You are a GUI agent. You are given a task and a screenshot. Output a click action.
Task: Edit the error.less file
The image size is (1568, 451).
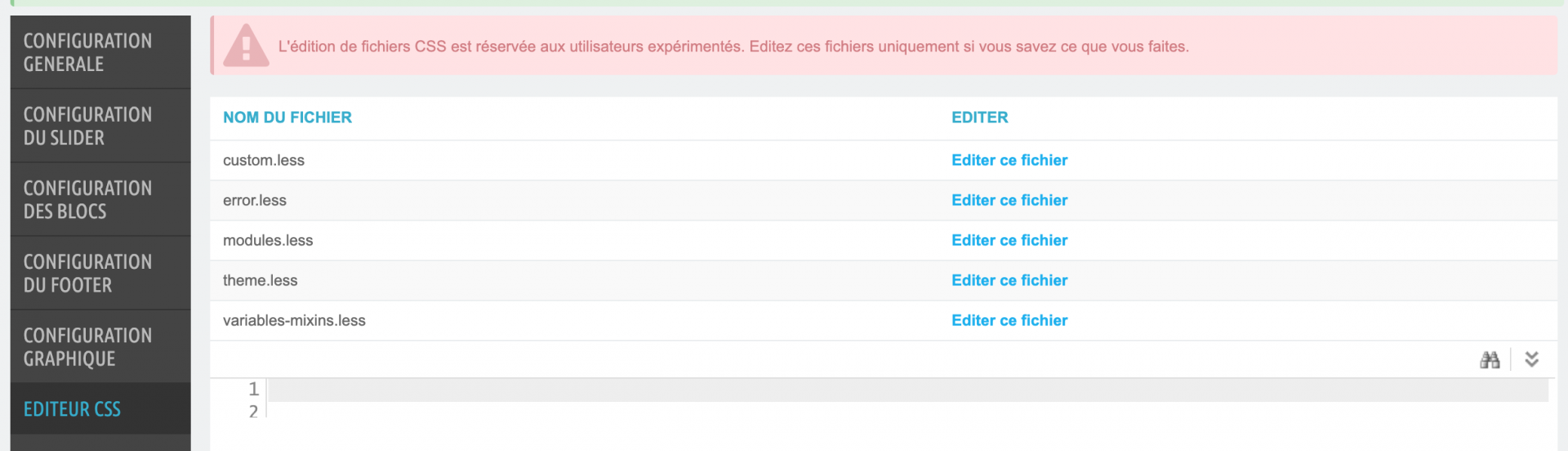click(x=1009, y=200)
